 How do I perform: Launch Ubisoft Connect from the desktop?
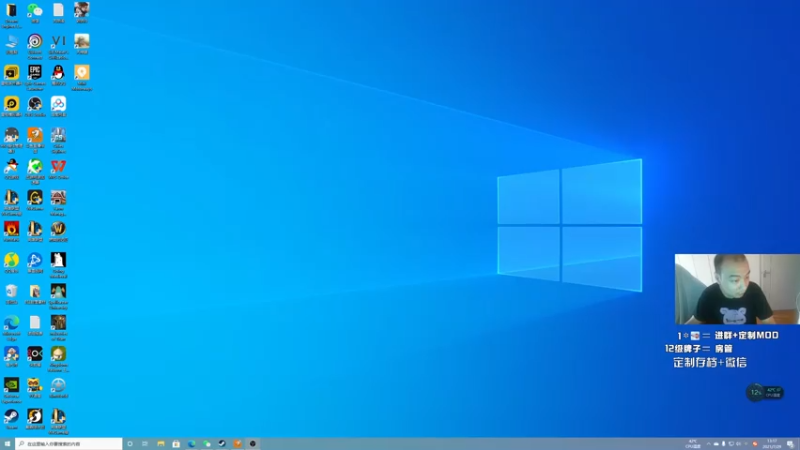click(x=35, y=47)
